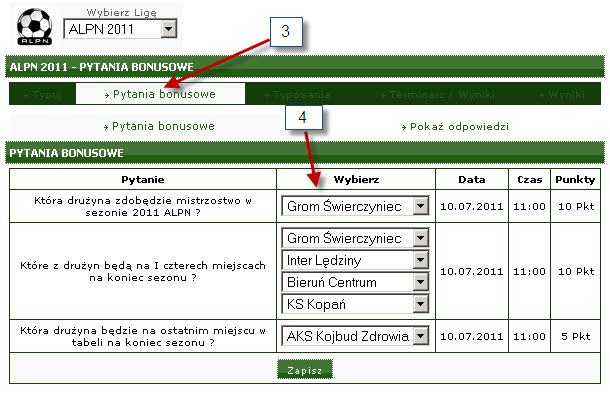
Task: Open the AKS Kojbud Zdrowia dropdown
Action: [355, 336]
